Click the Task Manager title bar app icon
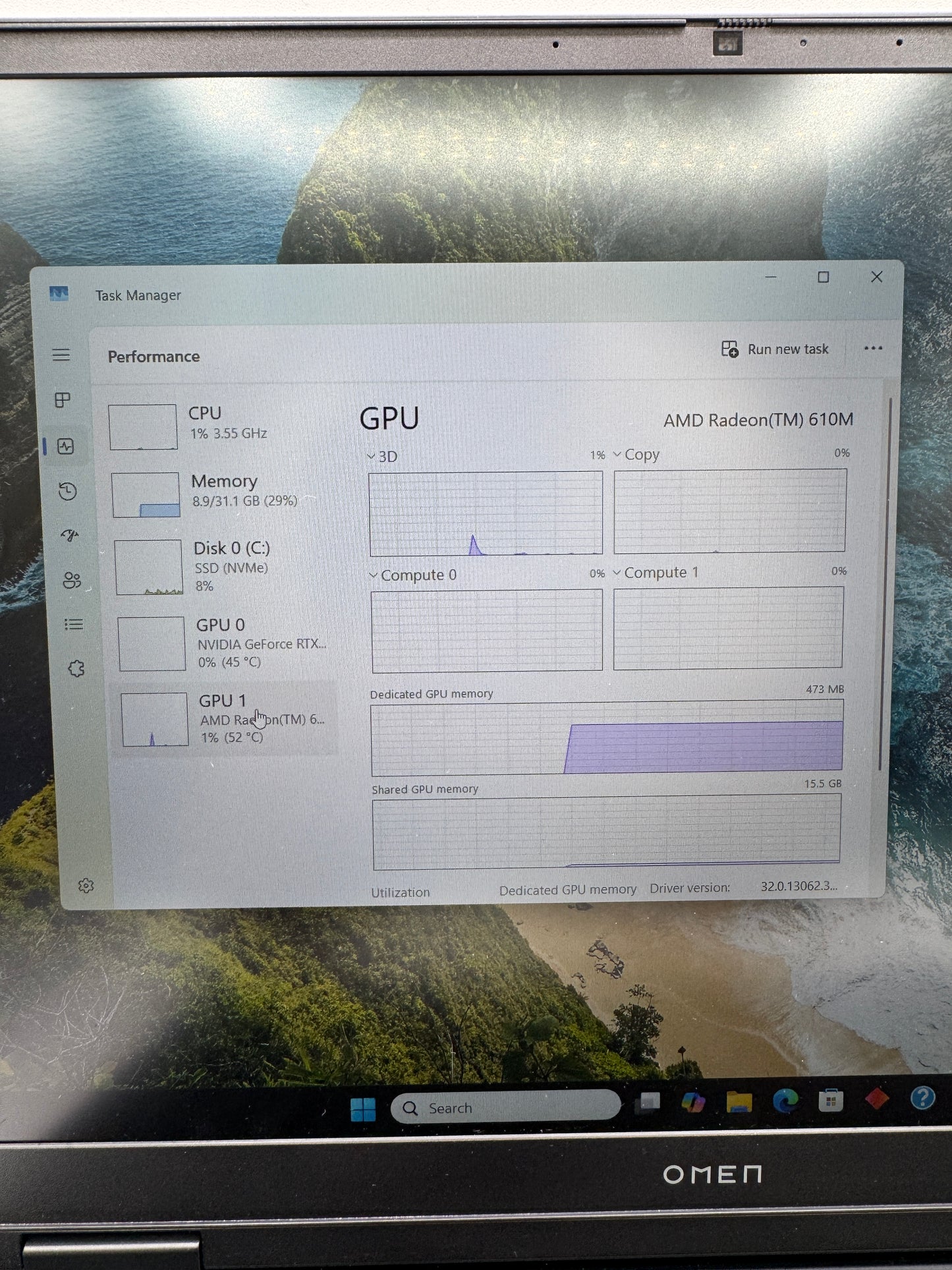 (x=59, y=293)
